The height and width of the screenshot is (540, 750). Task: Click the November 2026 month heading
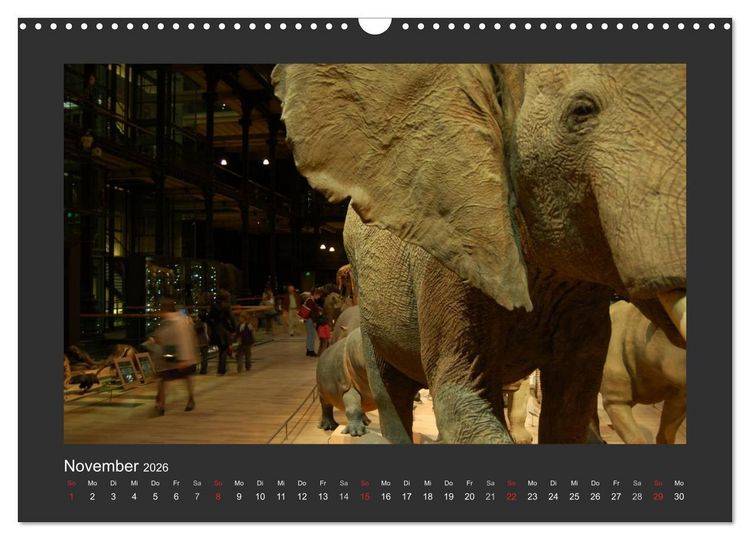(x=116, y=466)
